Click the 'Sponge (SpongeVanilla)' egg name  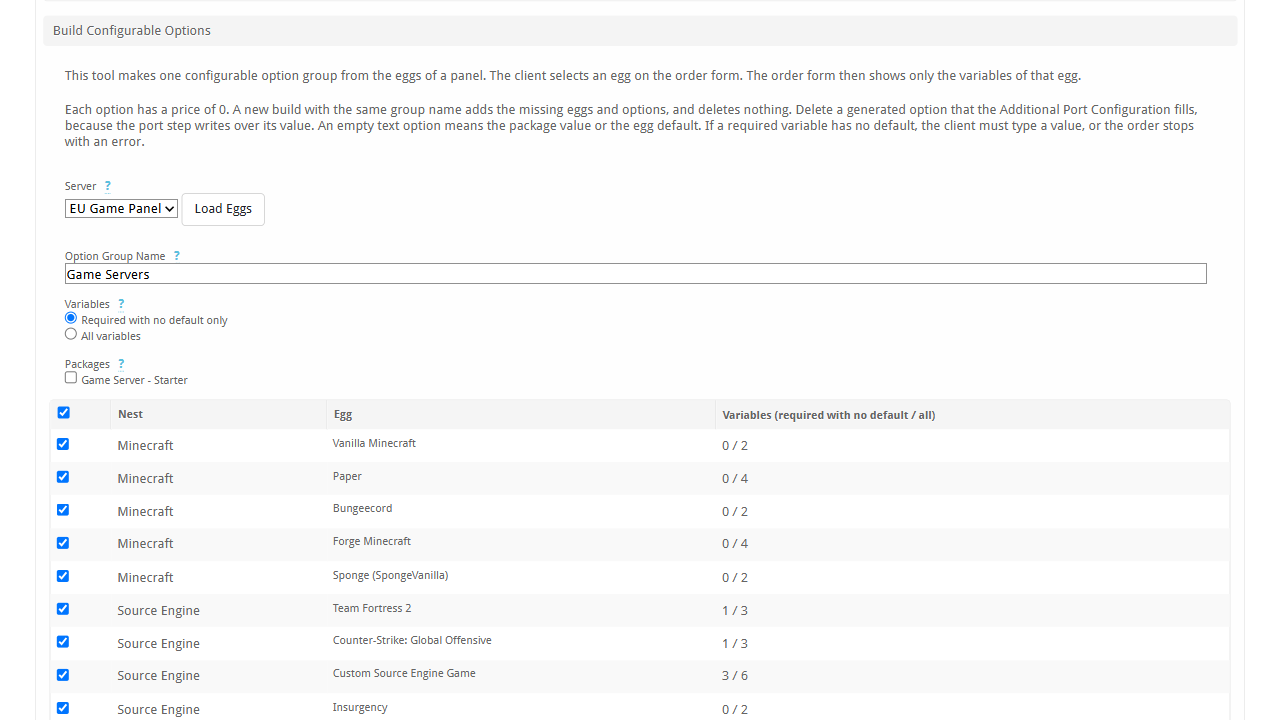(390, 576)
